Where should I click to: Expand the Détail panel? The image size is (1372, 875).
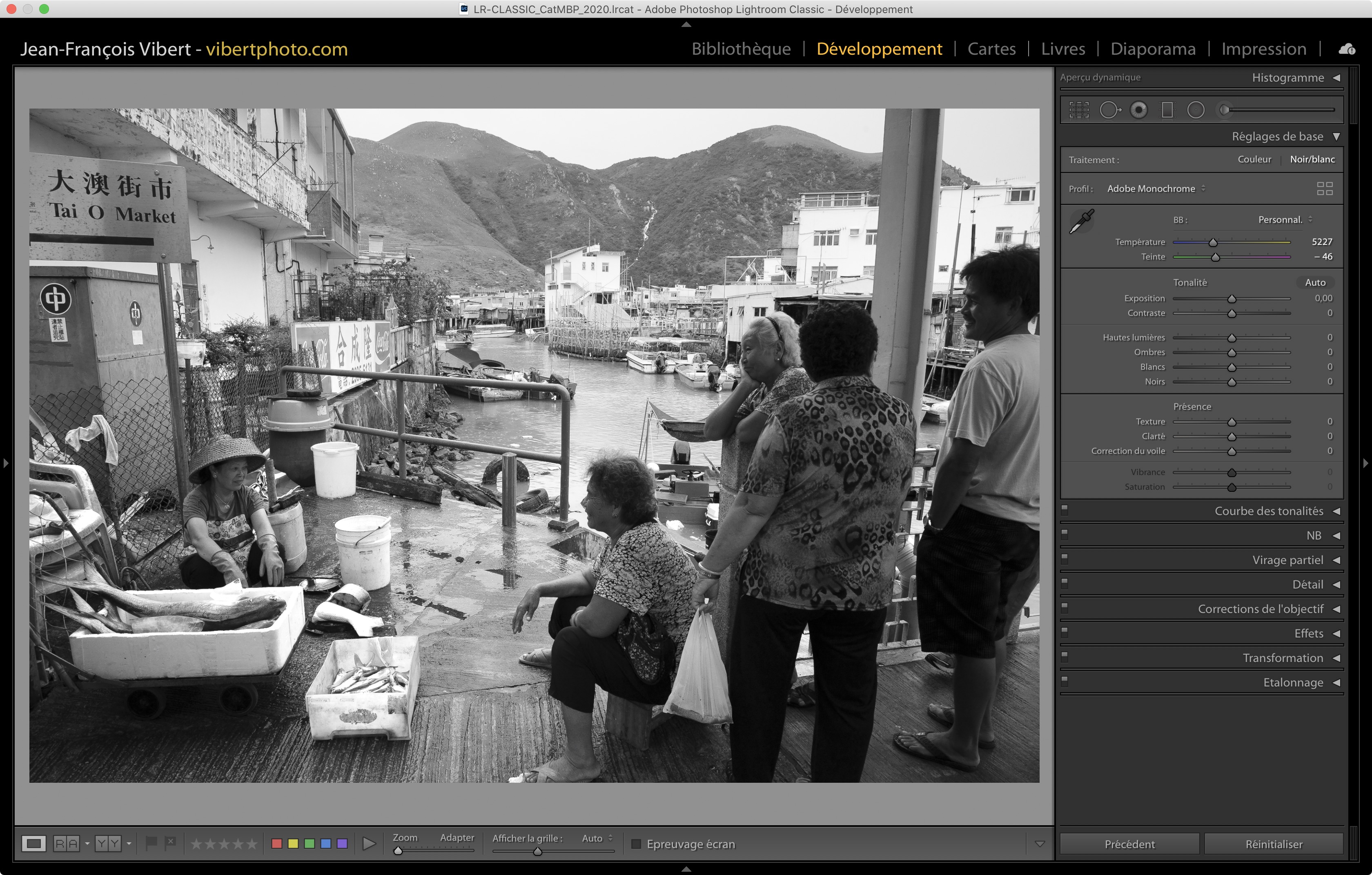pos(1307,585)
